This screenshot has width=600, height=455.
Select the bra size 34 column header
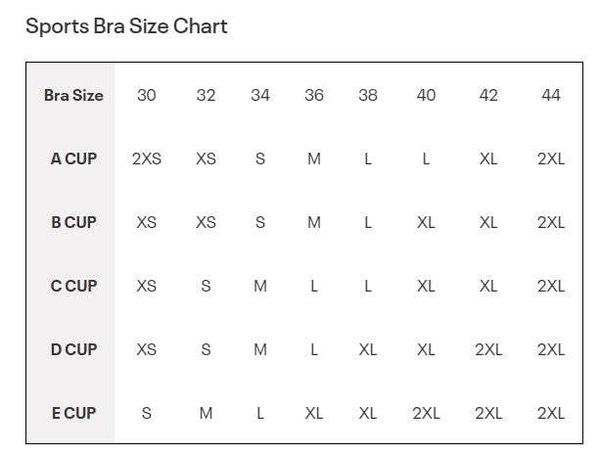[260, 95]
